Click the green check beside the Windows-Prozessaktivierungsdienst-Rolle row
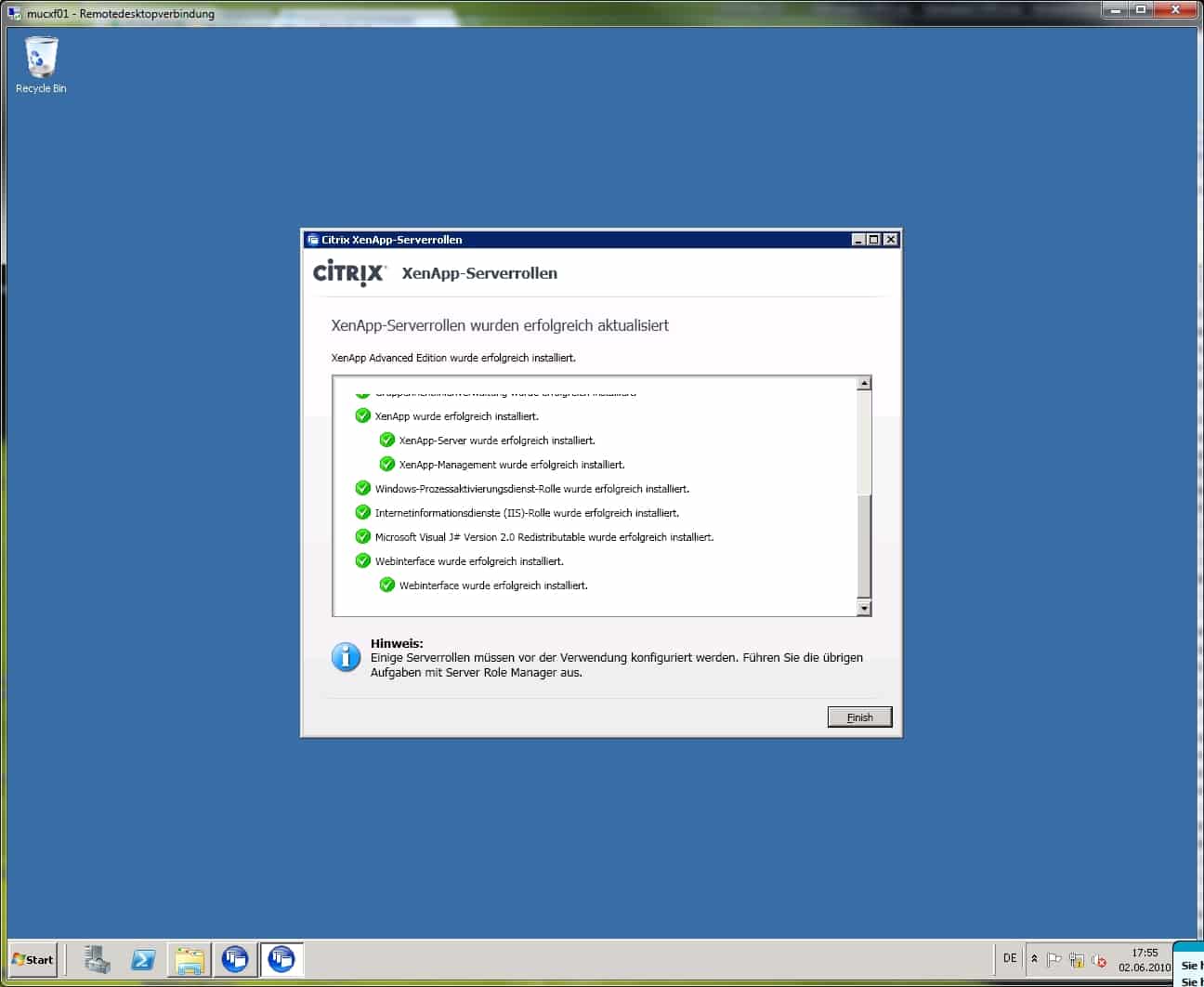 point(363,488)
